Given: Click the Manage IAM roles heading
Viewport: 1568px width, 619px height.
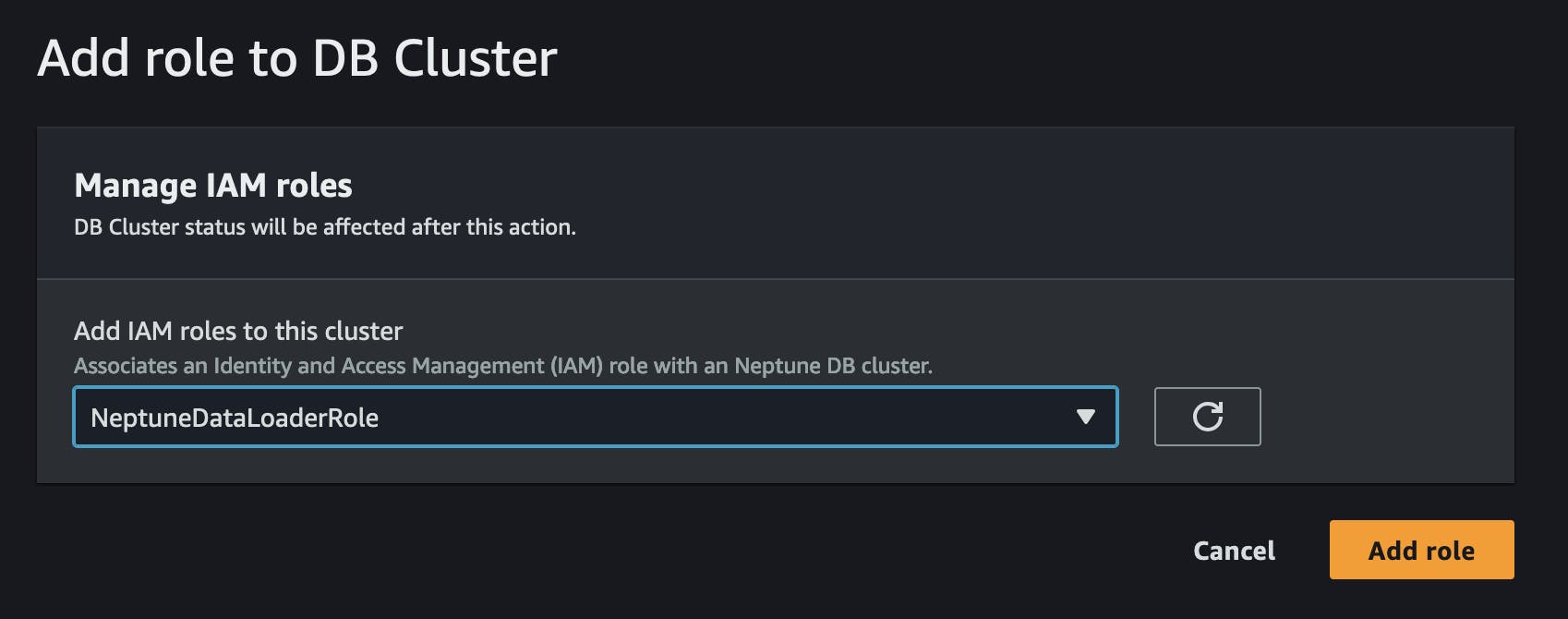Looking at the screenshot, I should (213, 186).
